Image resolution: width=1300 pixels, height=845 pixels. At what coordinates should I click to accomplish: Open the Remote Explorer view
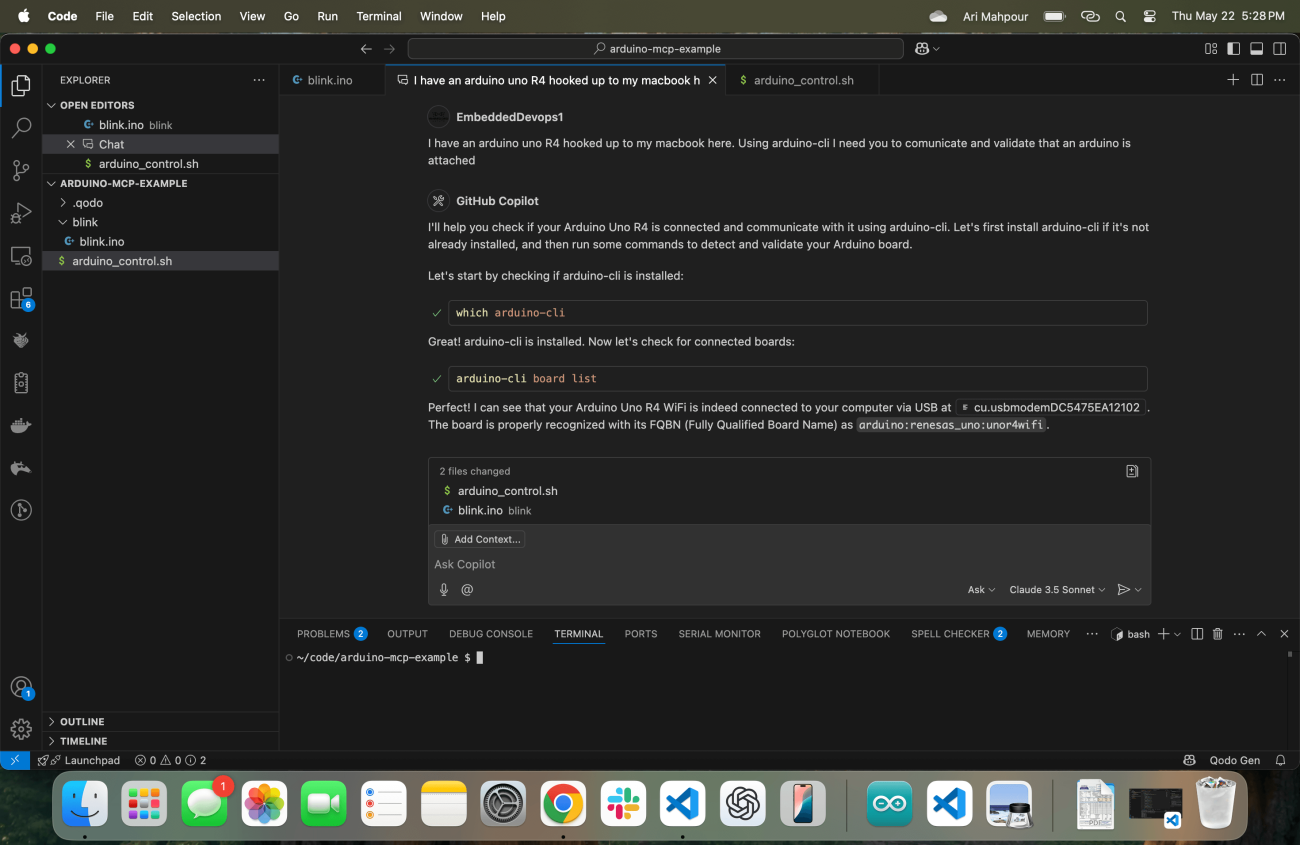click(x=21, y=256)
